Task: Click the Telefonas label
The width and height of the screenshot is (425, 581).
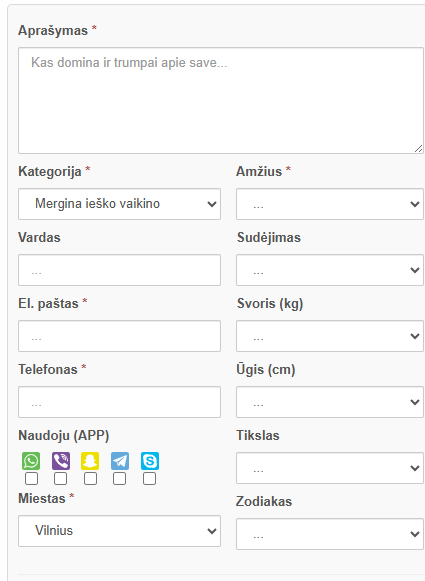Action: coord(48,369)
